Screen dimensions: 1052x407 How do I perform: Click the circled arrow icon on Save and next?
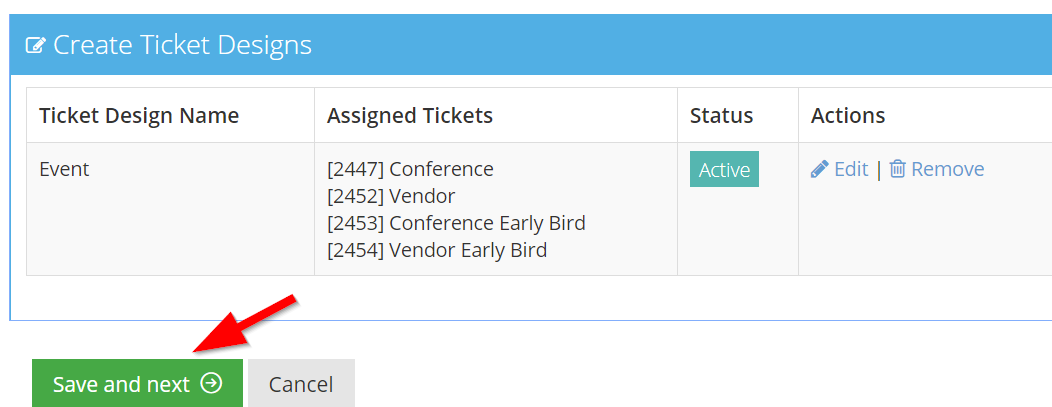point(211,383)
